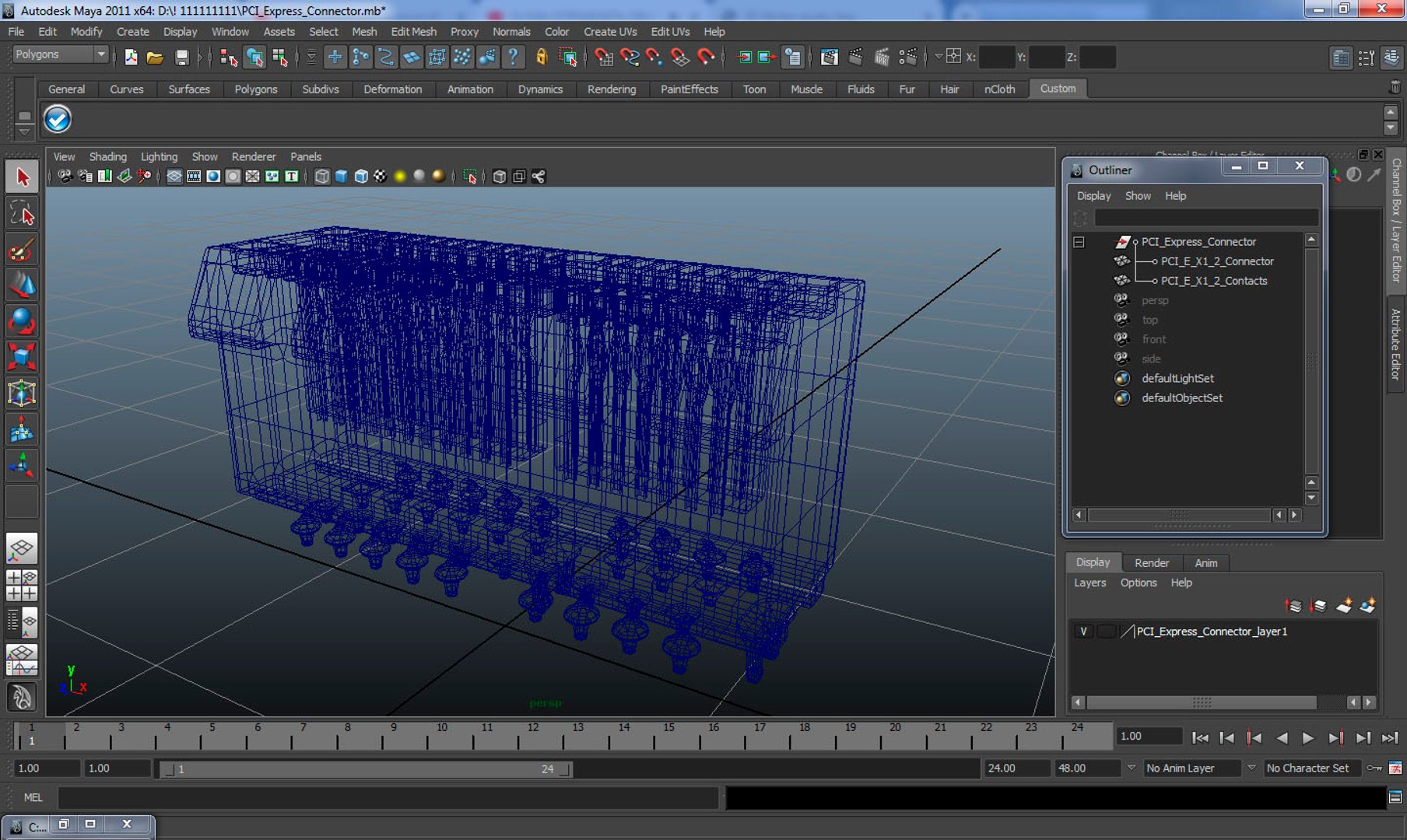Click the create new layer icon

1343,606
